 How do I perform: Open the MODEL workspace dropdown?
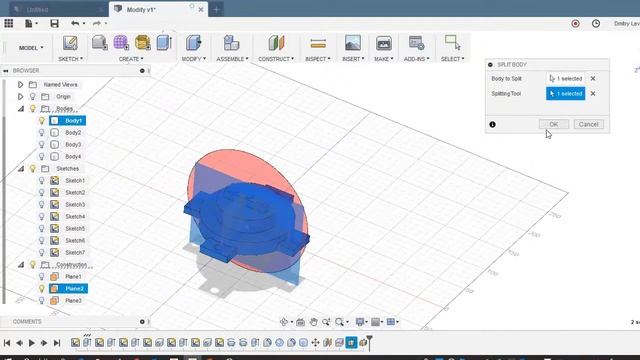[31, 48]
